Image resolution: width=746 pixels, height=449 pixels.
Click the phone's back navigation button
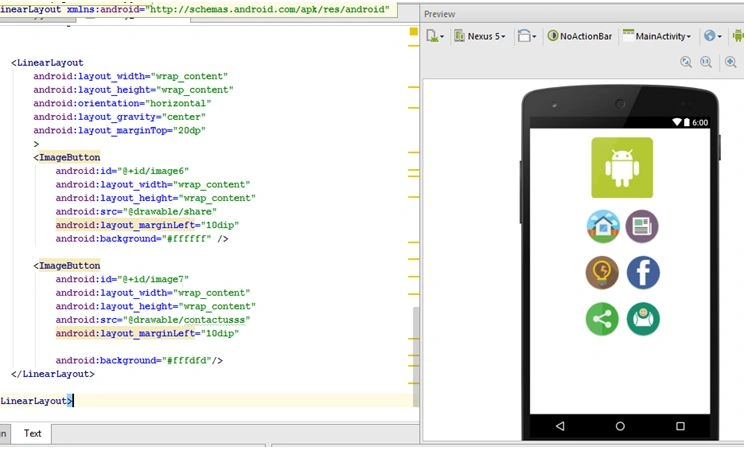(560, 426)
